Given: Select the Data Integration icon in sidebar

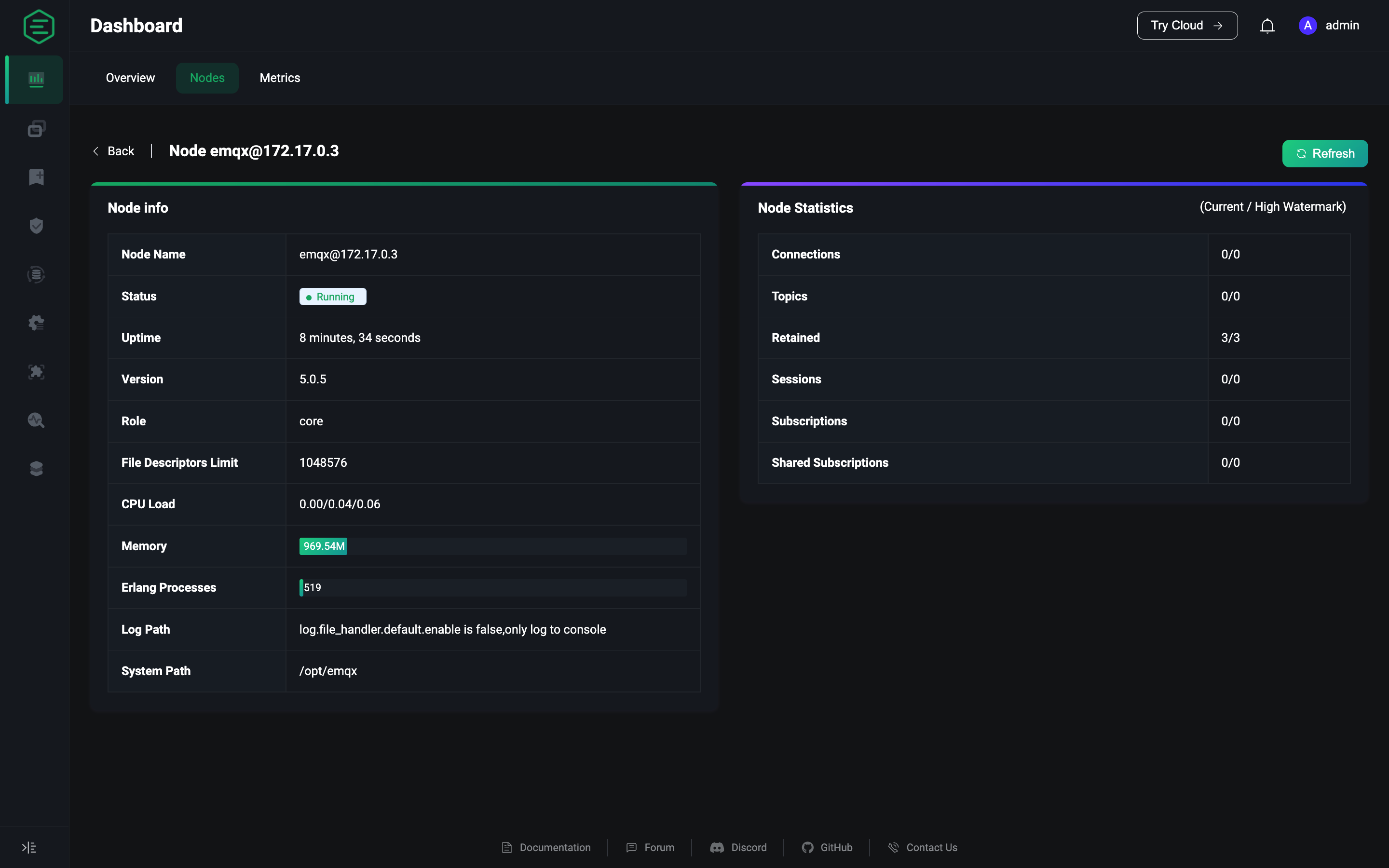Looking at the screenshot, I should click(36, 274).
